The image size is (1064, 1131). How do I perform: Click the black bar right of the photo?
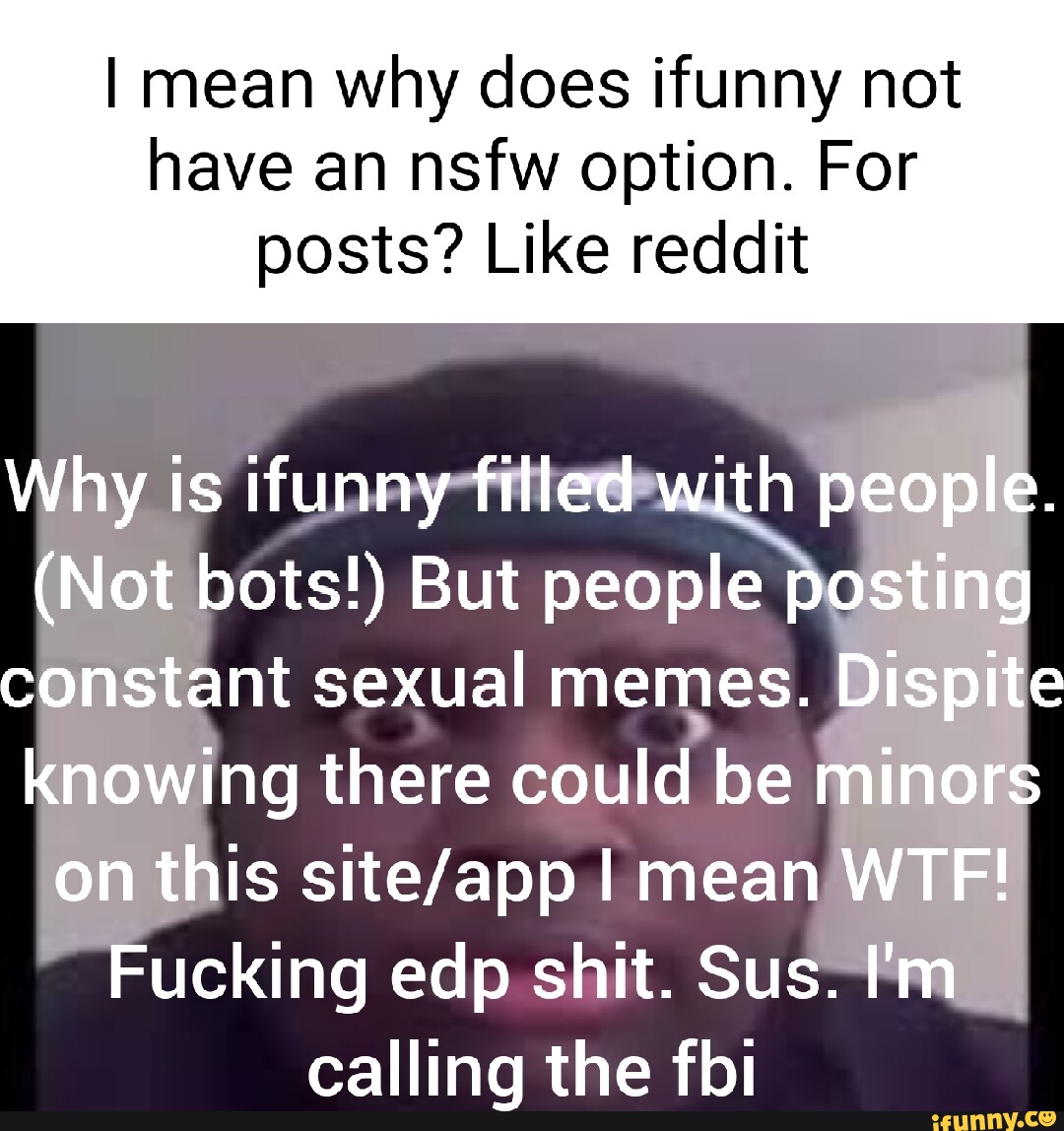click(x=1046, y=717)
